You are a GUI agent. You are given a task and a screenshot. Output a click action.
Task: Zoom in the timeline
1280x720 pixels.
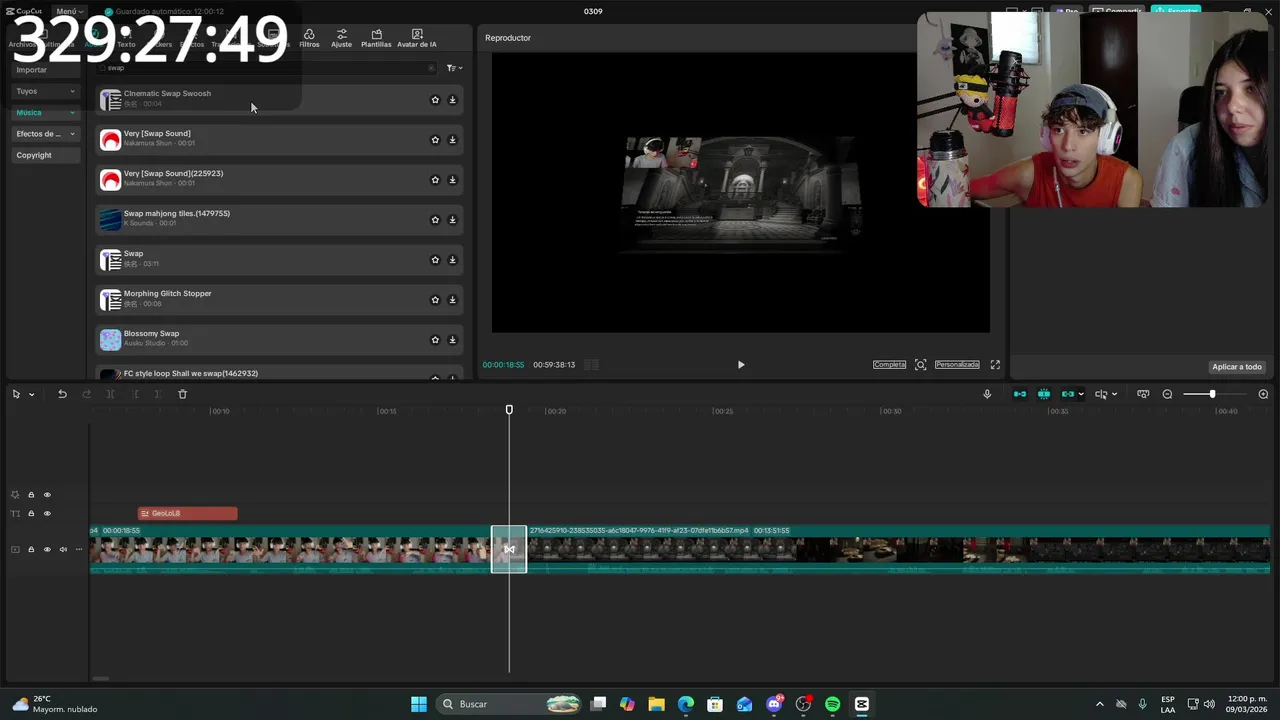(x=1263, y=394)
